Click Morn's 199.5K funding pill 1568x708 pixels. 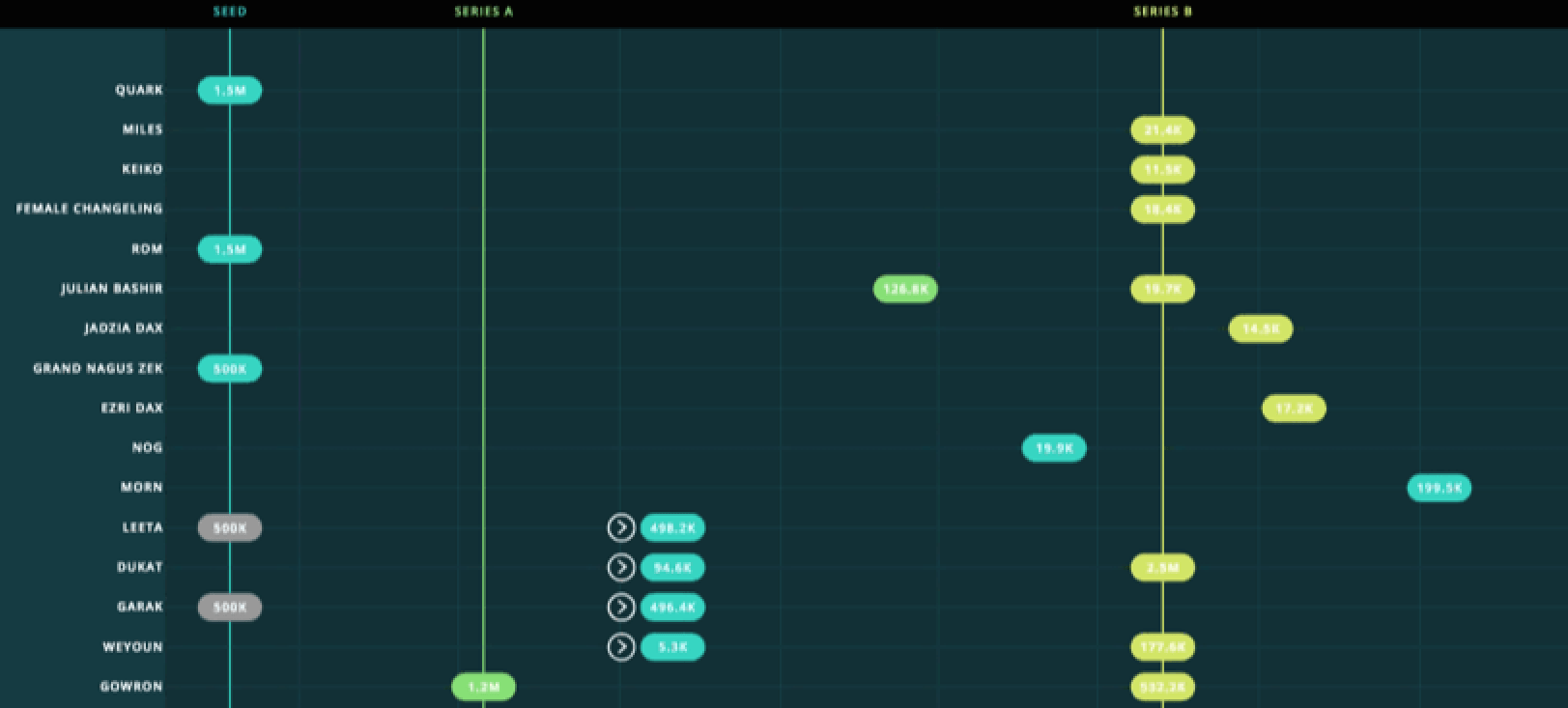(1439, 488)
